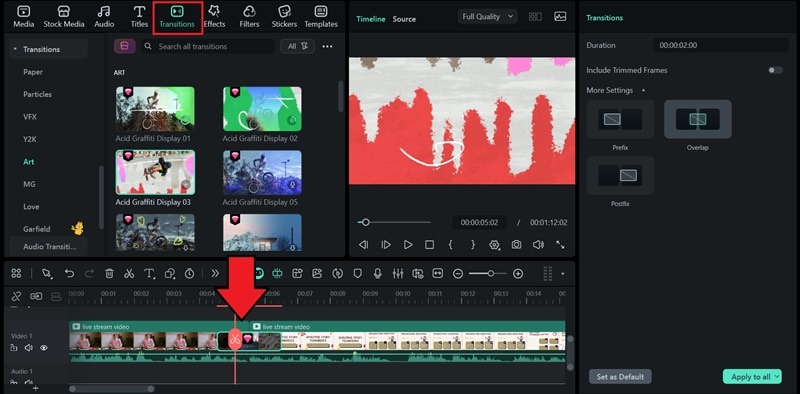Select the Acid Graffiti Display 05 thumbnail
This screenshot has height=394, width=800.
pos(262,173)
